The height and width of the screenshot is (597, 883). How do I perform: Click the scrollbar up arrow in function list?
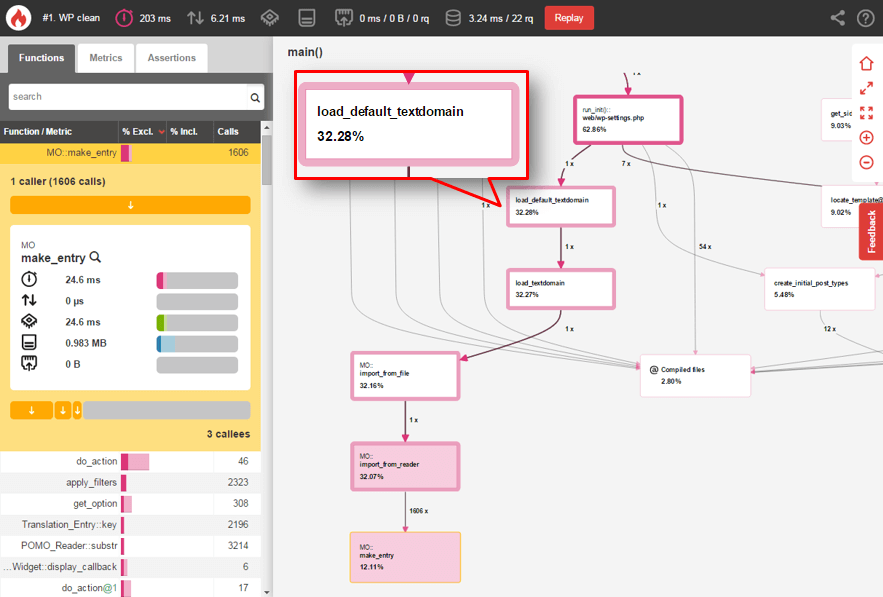point(267,128)
